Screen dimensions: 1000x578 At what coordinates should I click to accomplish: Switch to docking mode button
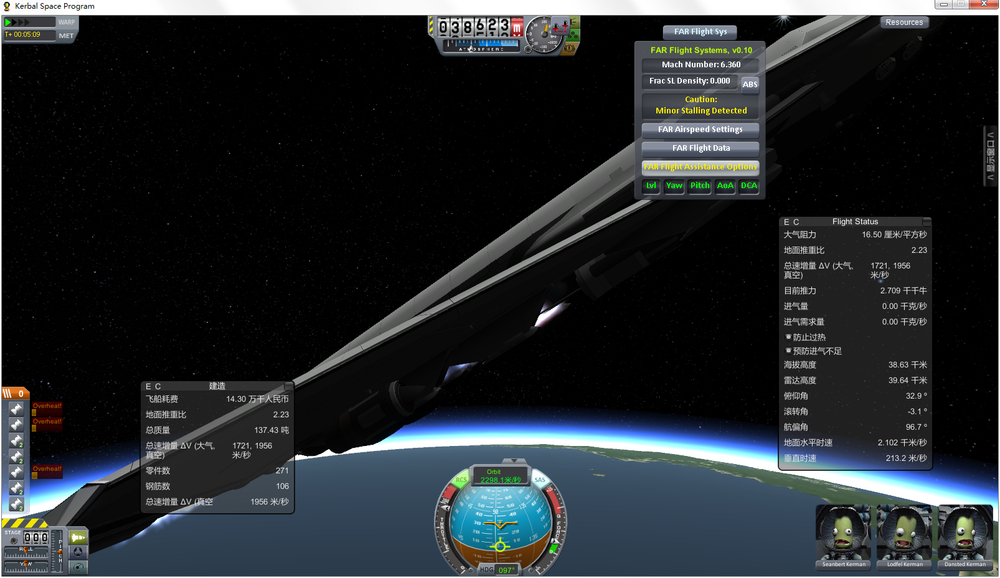coord(78,552)
